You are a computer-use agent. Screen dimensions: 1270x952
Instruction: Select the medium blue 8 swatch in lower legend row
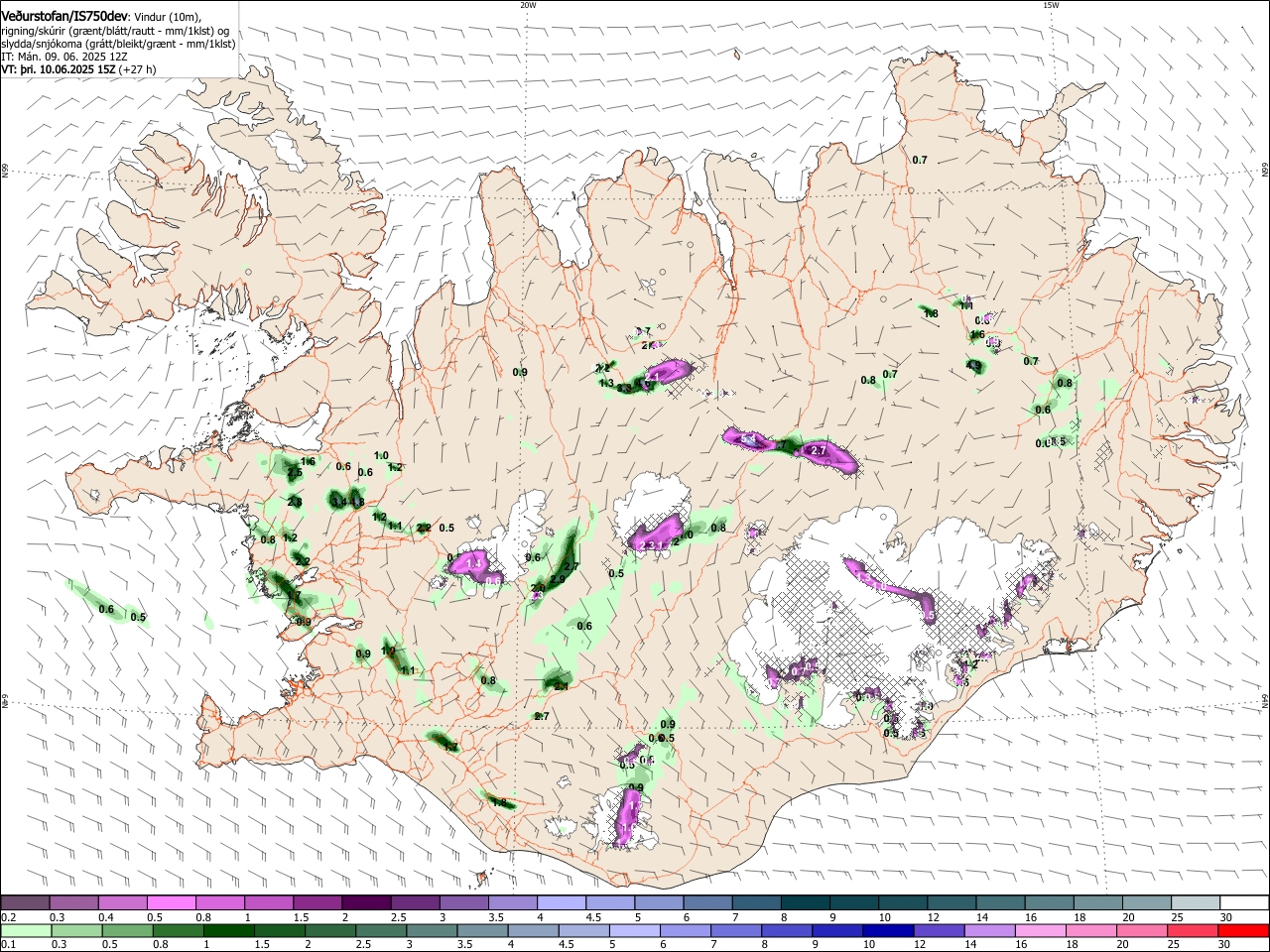click(786, 930)
